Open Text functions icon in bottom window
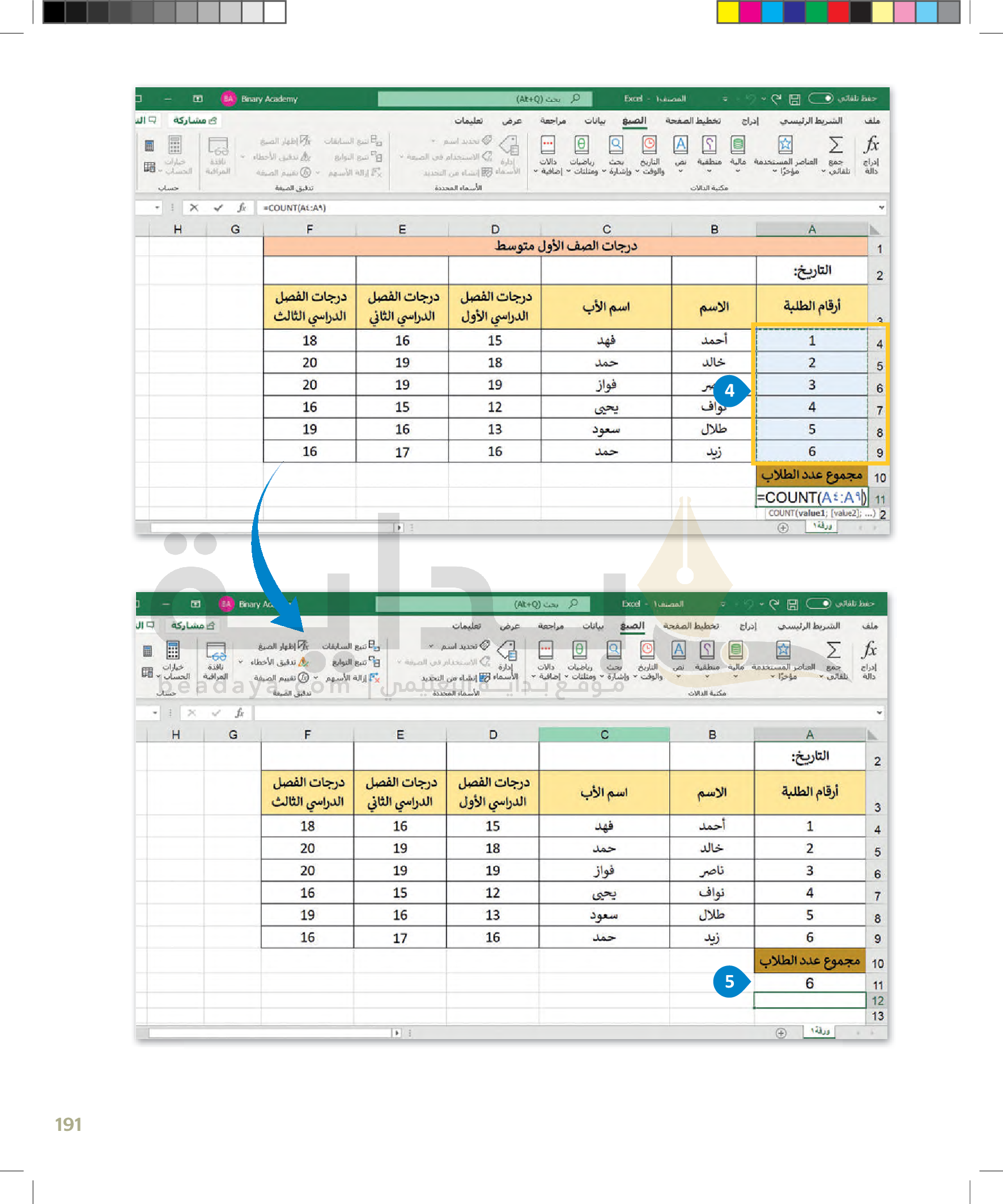The width and height of the screenshot is (1003, 1204). [678, 651]
